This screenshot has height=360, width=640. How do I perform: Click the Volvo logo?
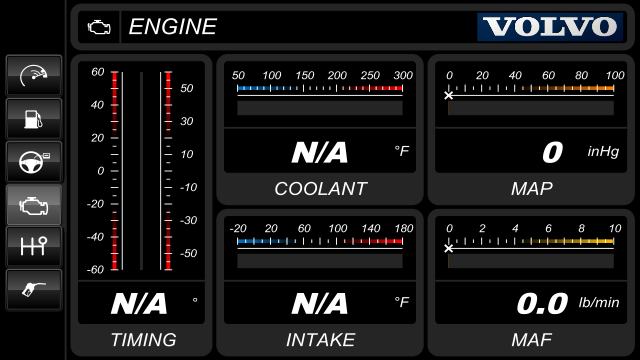tap(550, 27)
